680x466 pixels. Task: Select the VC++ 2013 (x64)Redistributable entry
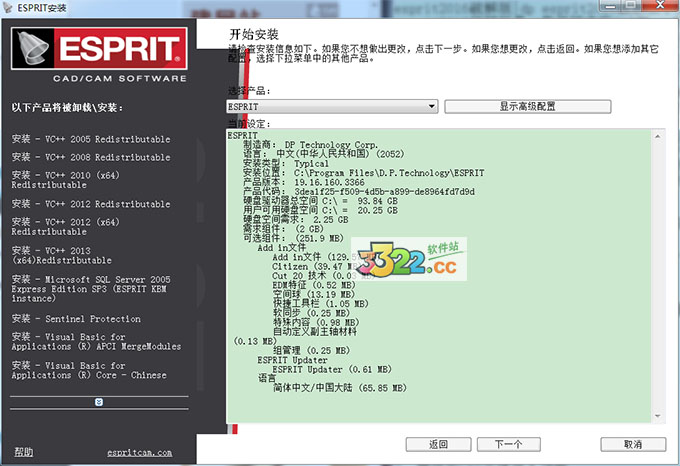click(62, 255)
